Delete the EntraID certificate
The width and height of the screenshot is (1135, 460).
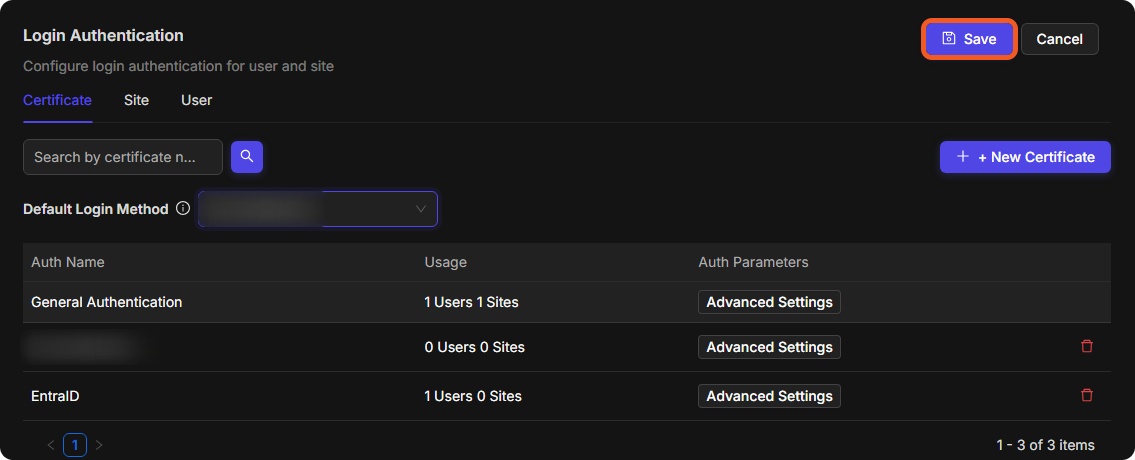[1087, 396]
